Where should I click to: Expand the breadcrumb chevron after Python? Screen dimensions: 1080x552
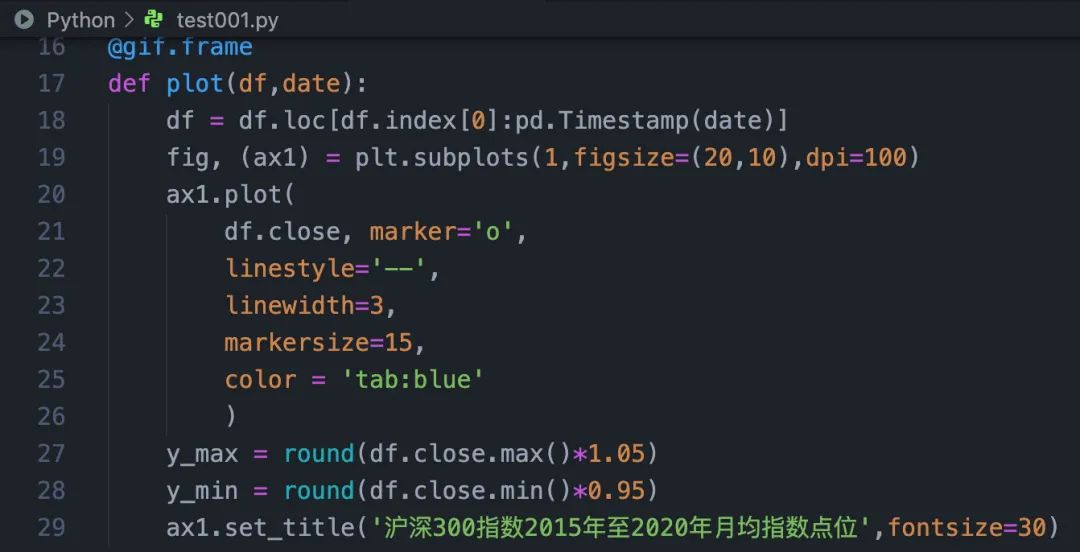(129, 20)
